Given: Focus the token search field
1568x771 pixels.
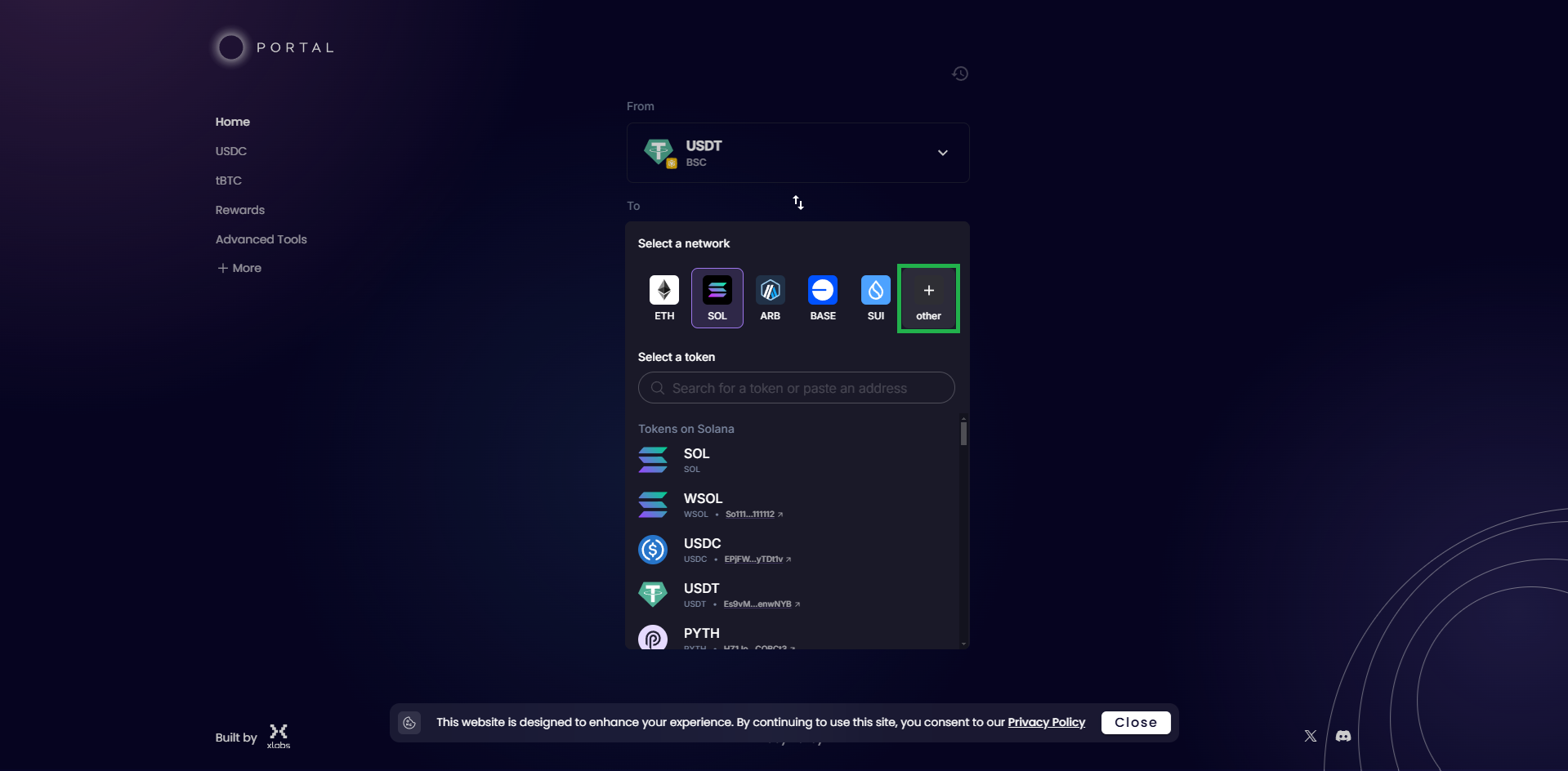Looking at the screenshot, I should [x=797, y=388].
